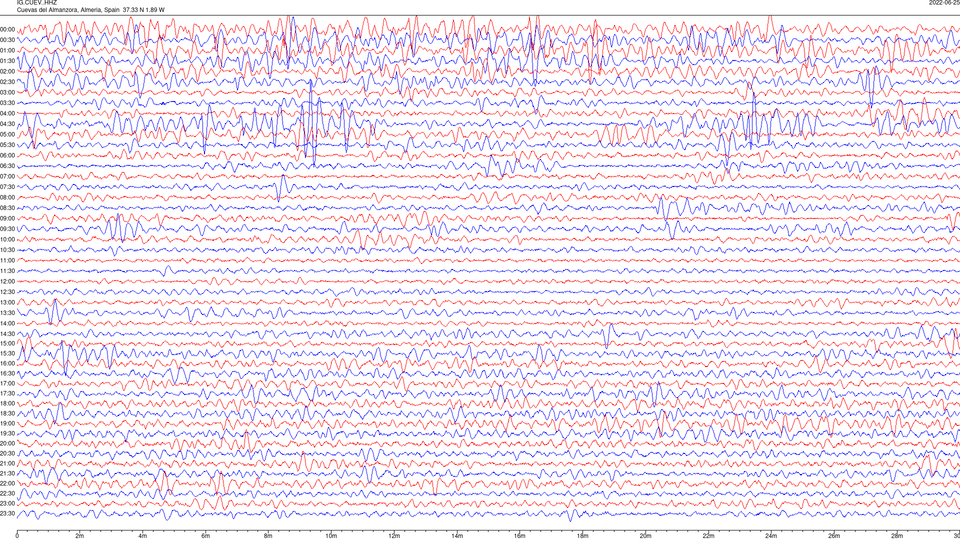Select the '03:30' row time label
960x540 pixels.
(7, 103)
